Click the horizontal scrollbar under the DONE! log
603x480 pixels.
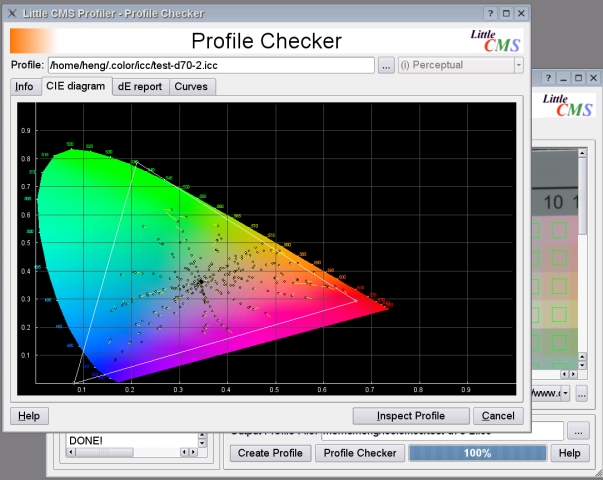pos(133,452)
